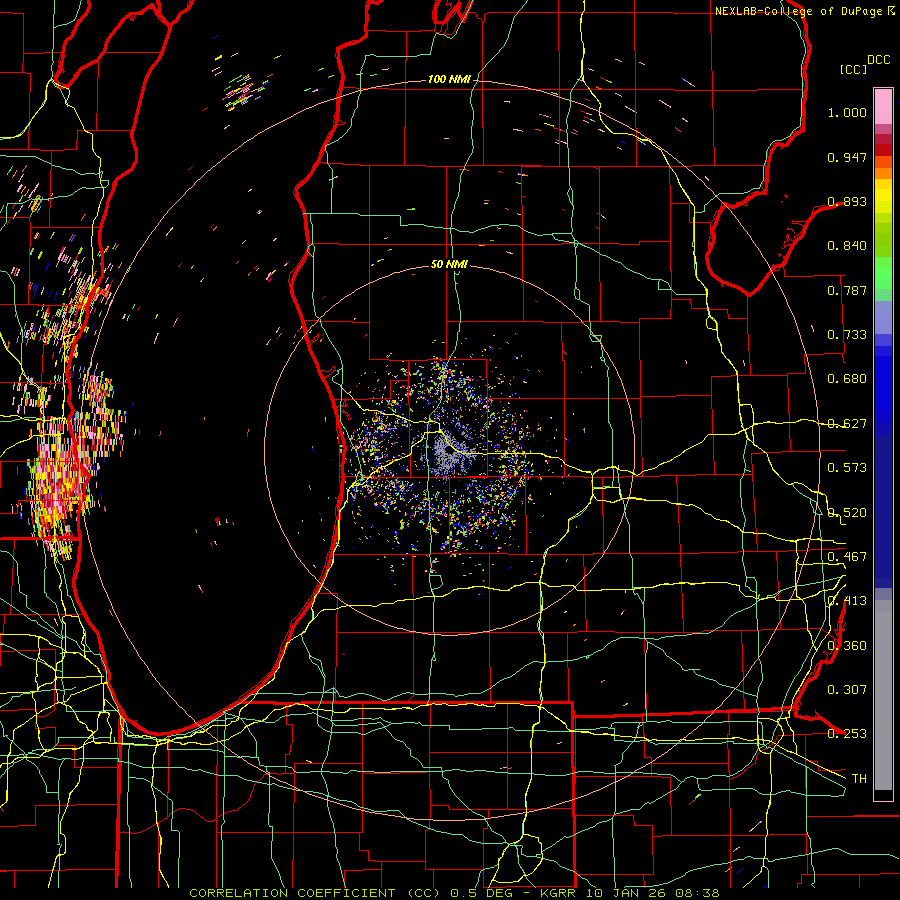Click the 0.893 scale value
This screenshot has height=900, width=900.
(847, 201)
